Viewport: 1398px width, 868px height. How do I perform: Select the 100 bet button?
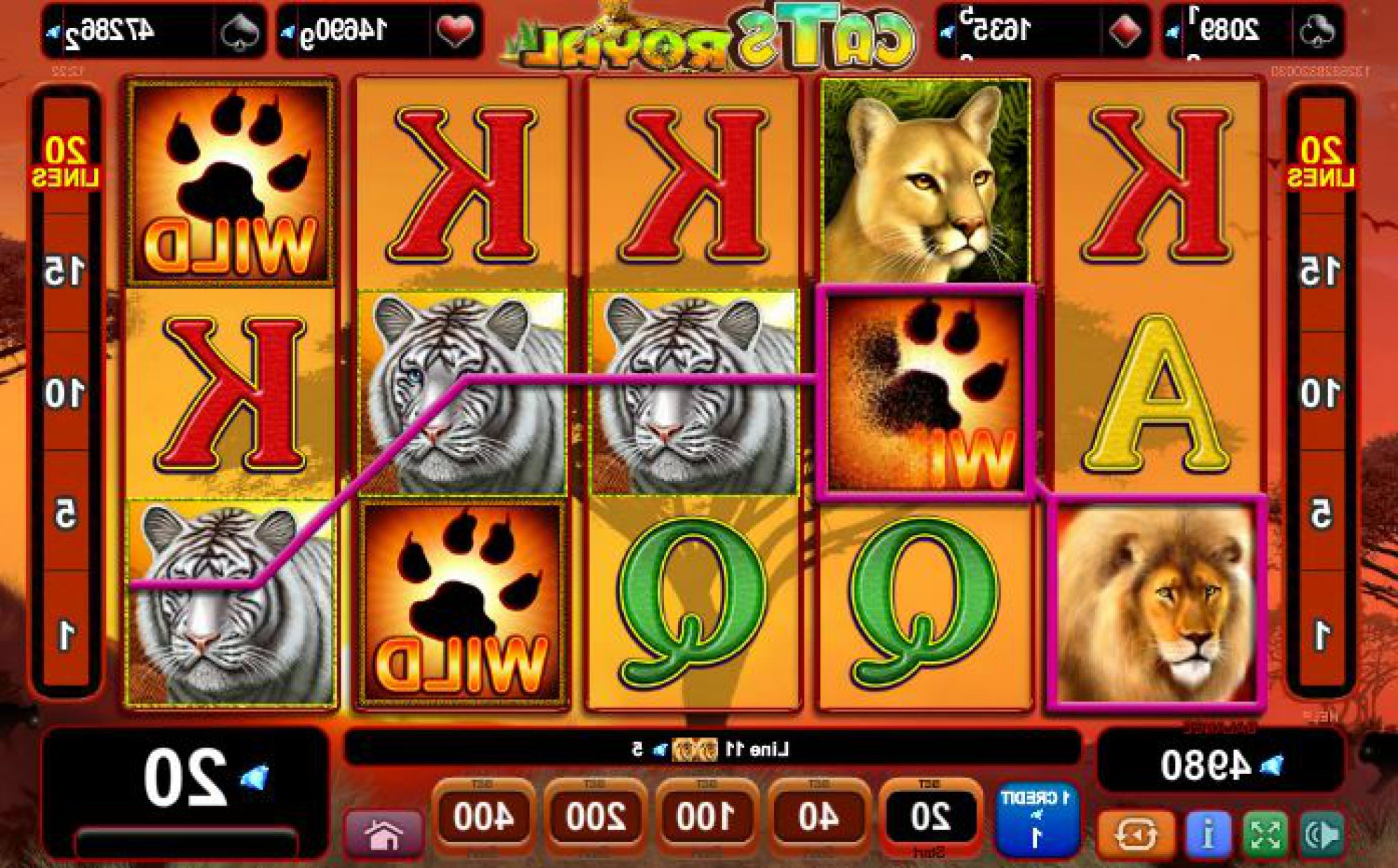click(706, 817)
